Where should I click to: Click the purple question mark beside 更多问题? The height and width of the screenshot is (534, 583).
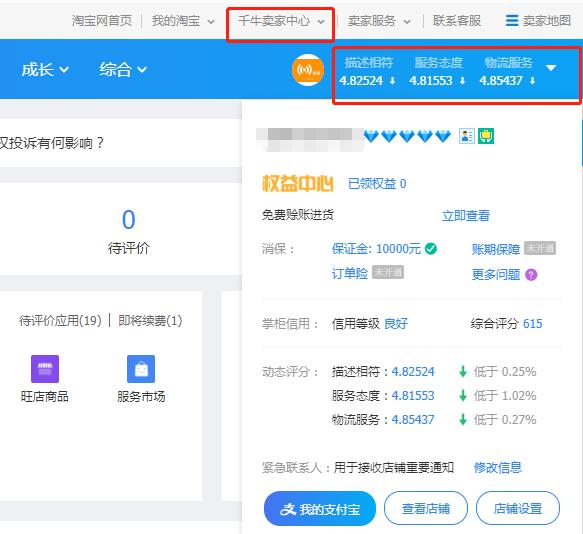pos(531,275)
